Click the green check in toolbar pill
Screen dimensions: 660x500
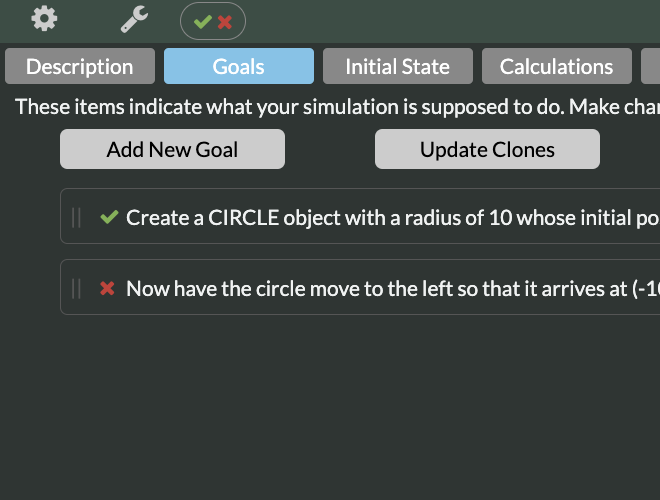tap(202, 22)
